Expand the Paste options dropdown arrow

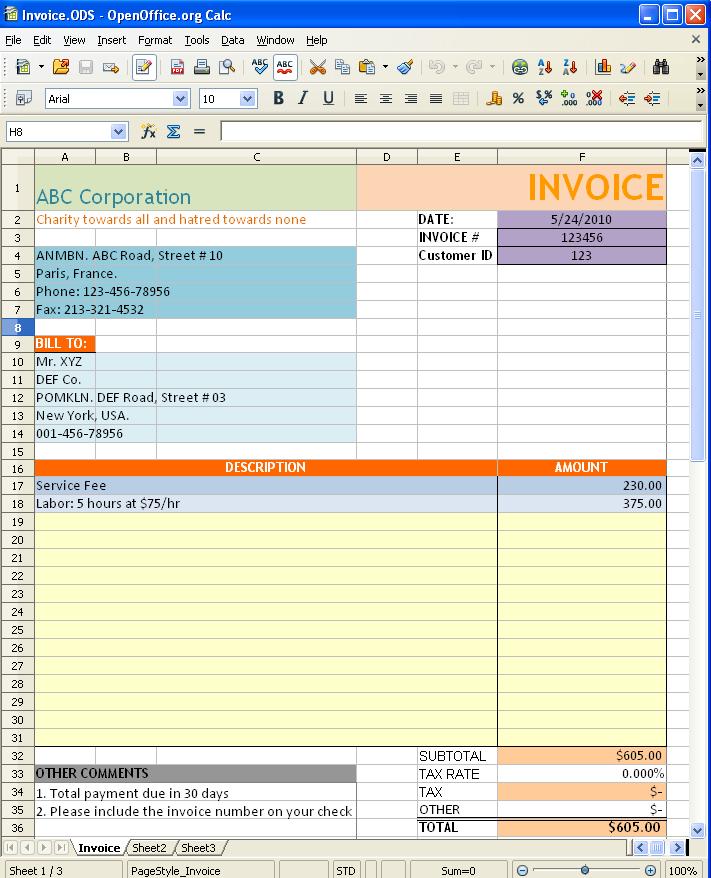[x=385, y=67]
